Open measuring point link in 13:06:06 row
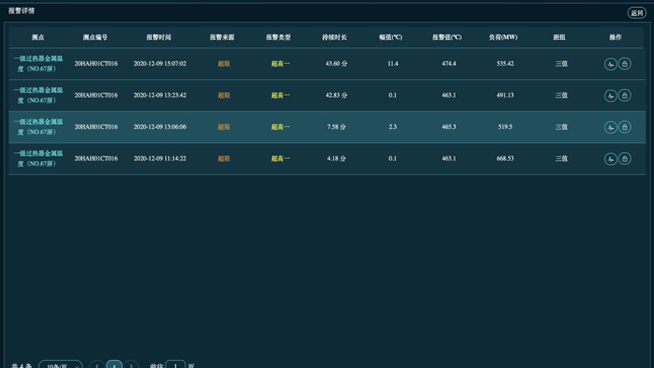Image resolution: width=654 pixels, height=368 pixels. coord(38,127)
